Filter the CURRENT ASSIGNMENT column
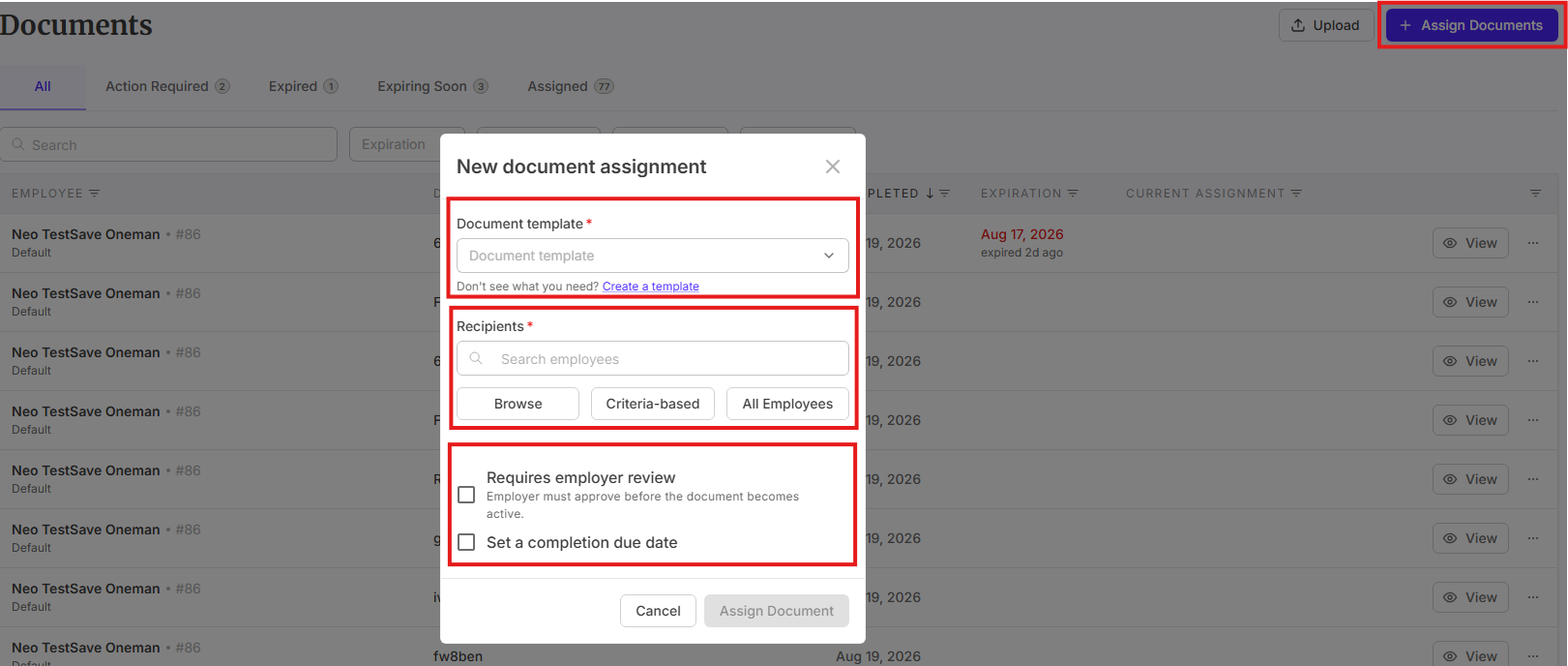This screenshot has width=1568, height=666. click(x=1296, y=194)
